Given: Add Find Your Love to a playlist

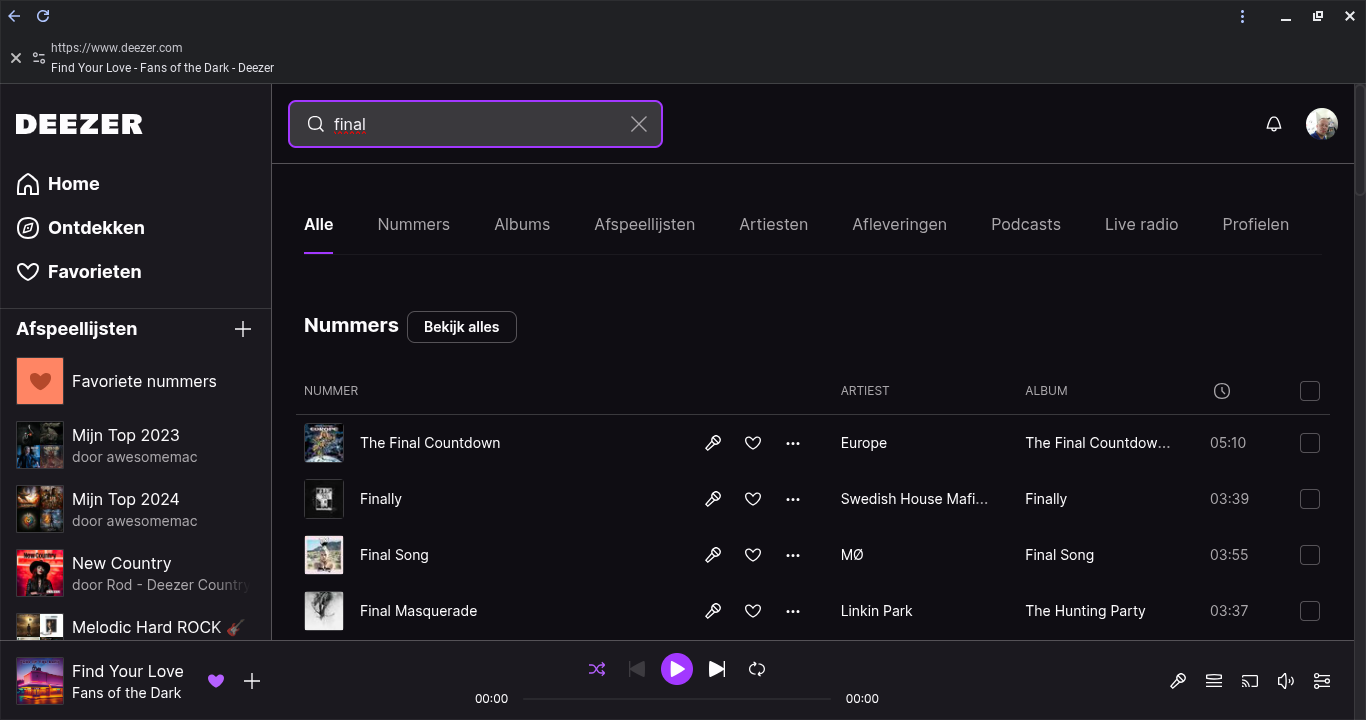Looking at the screenshot, I should [x=252, y=681].
